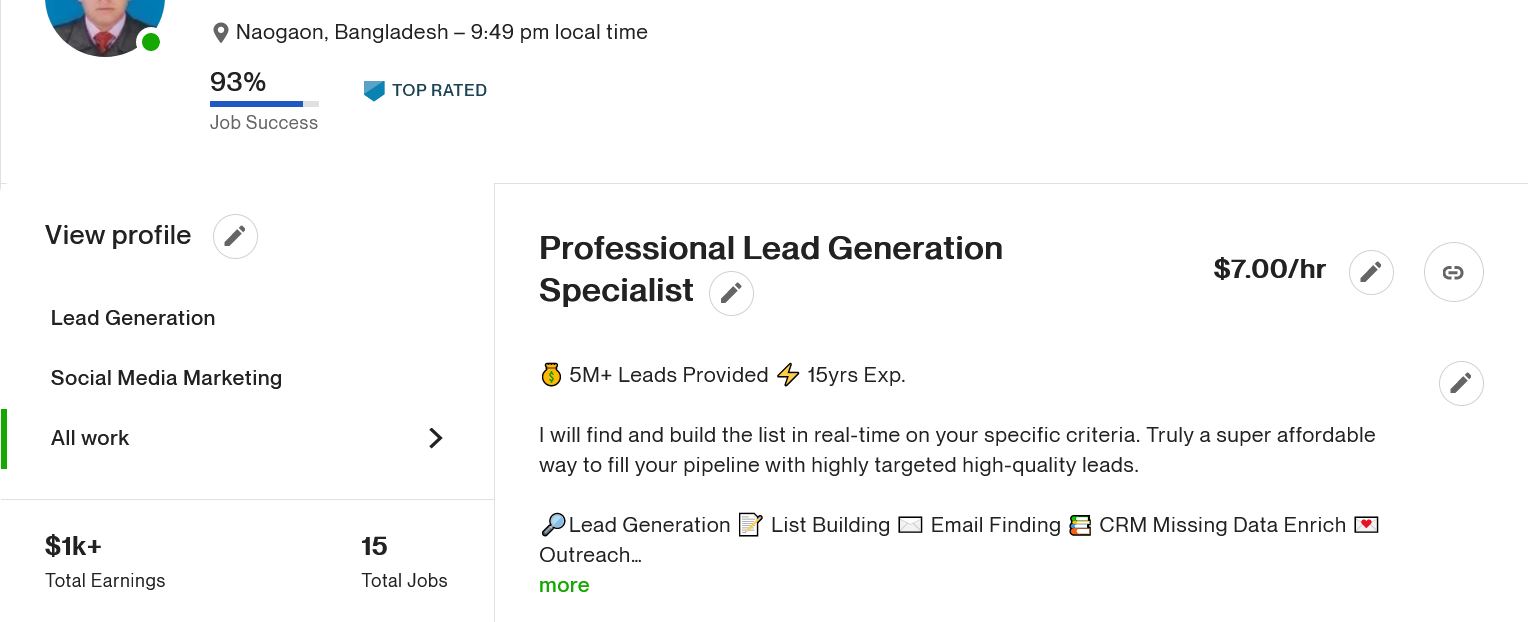Image resolution: width=1528 pixels, height=622 pixels.
Task: Copy profile link with chain icon
Action: (x=1453, y=272)
